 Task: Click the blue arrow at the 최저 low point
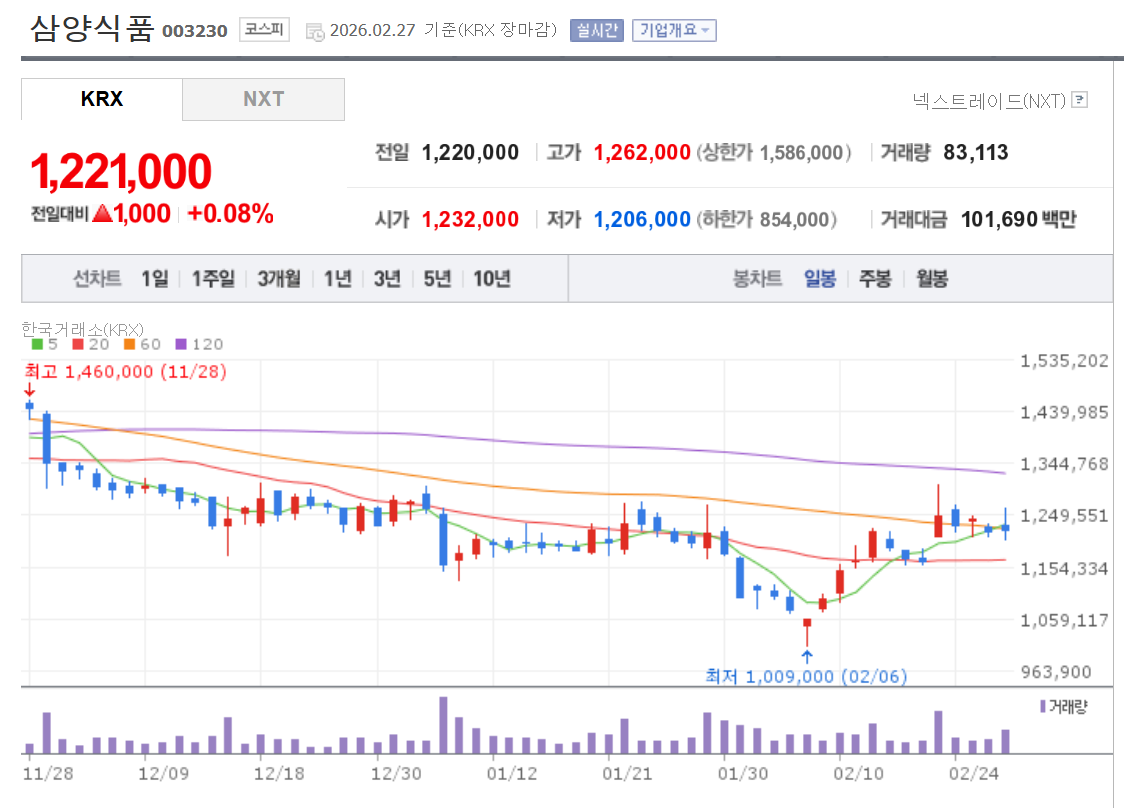point(807,657)
